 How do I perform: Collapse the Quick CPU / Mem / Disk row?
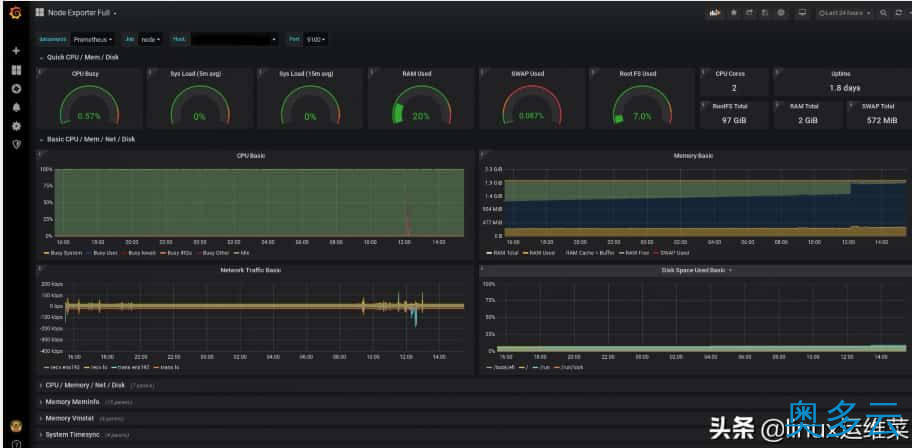[x=79, y=57]
